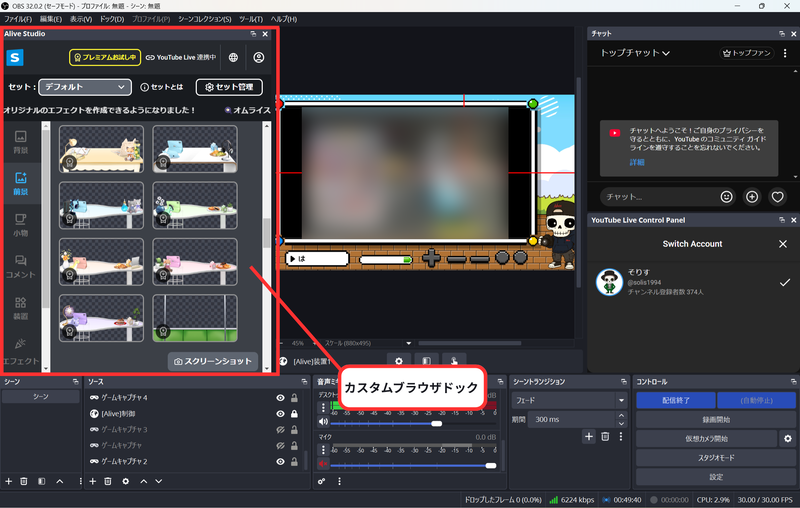This screenshot has width=800, height=508.
Task: Open the マイク track three-dot options
Action: click(x=323, y=449)
